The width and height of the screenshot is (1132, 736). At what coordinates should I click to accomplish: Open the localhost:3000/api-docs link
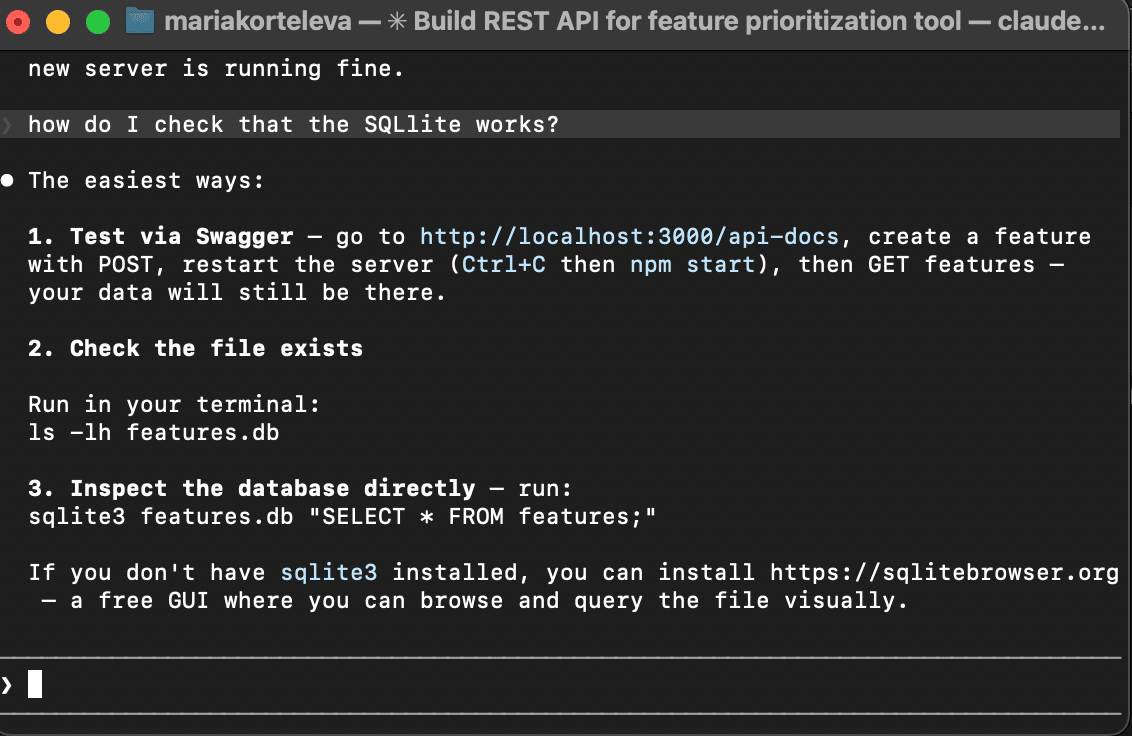(629, 237)
